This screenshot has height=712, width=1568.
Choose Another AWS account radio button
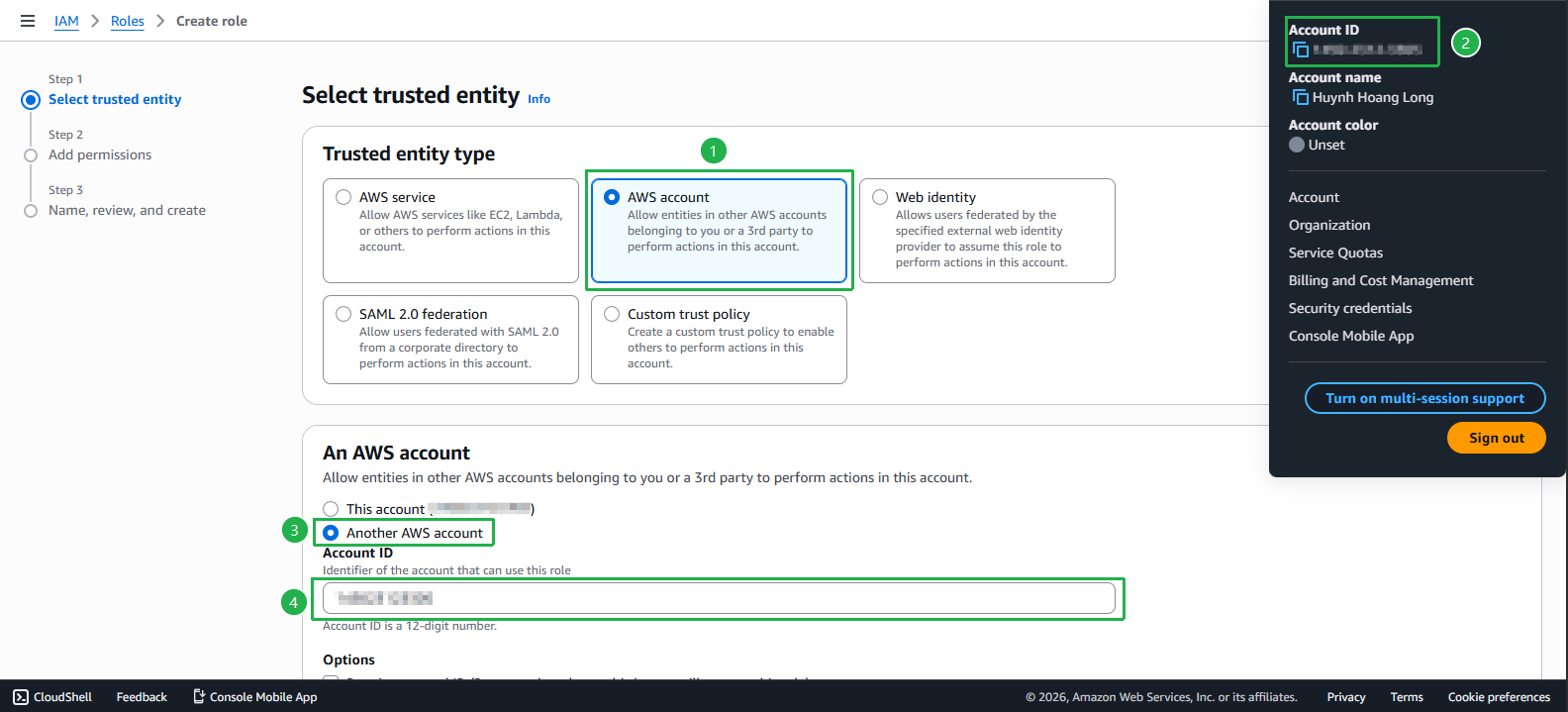pyautogui.click(x=331, y=533)
